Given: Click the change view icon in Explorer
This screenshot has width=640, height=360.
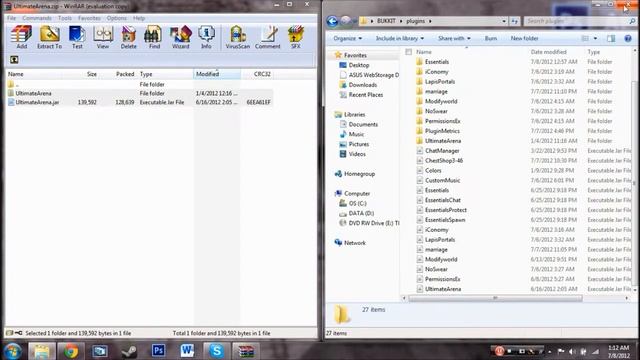Looking at the screenshot, I should point(585,38).
